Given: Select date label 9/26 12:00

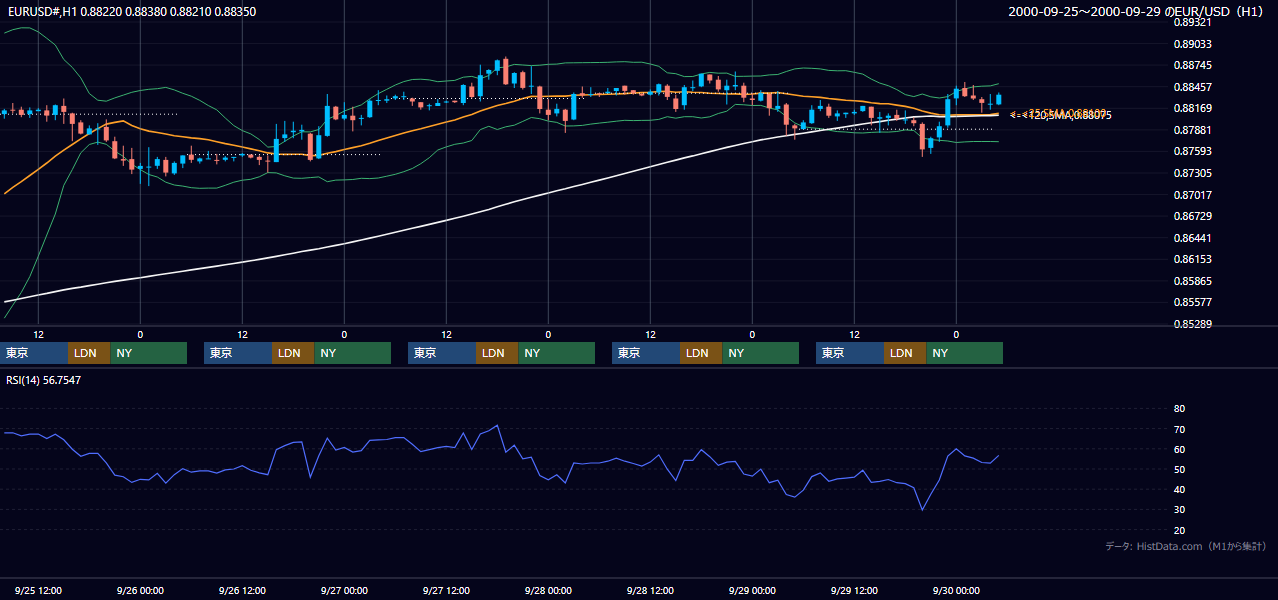Looking at the screenshot, I should 243,591.
